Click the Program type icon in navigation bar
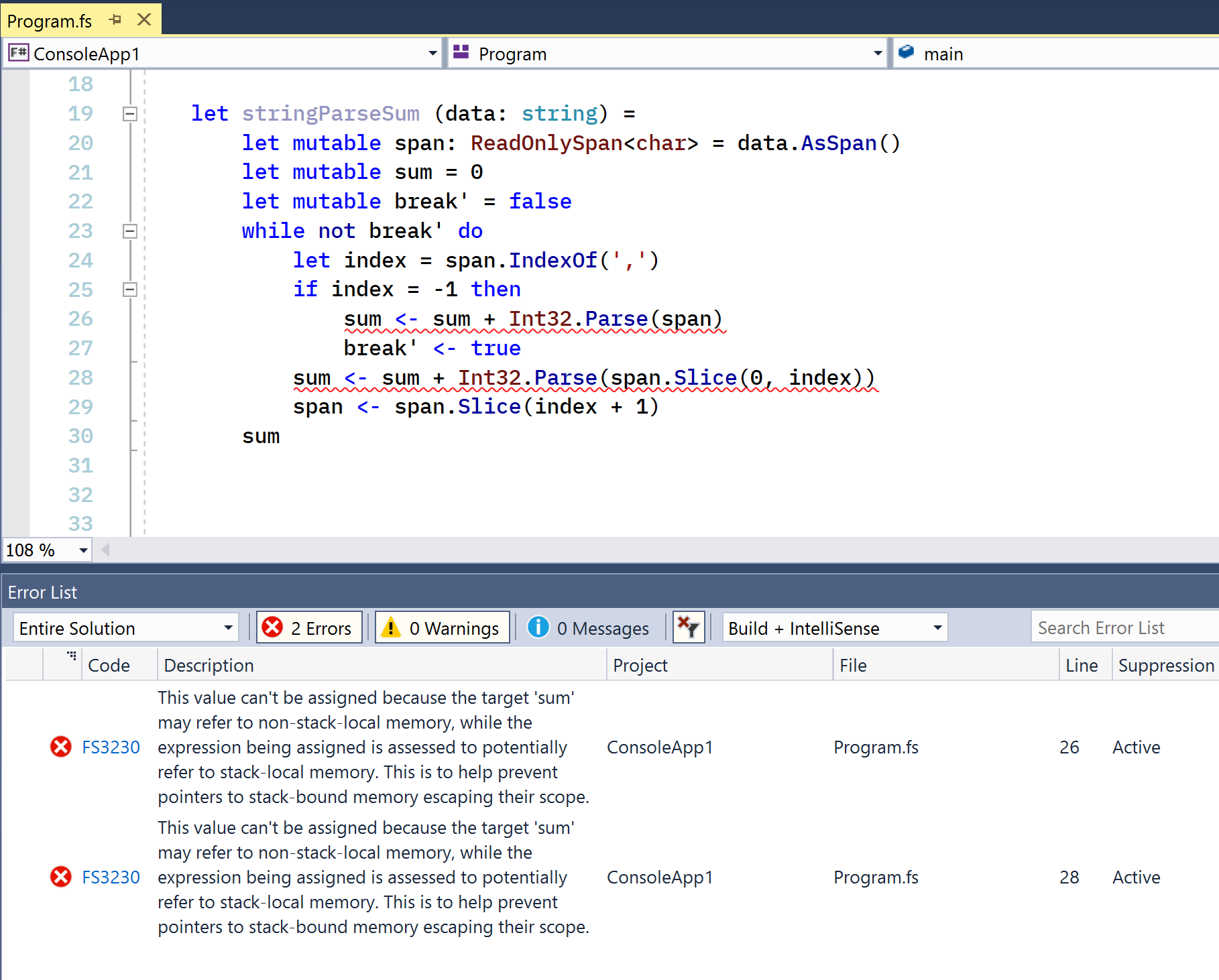Screen dimensions: 1219x980 click(x=461, y=52)
